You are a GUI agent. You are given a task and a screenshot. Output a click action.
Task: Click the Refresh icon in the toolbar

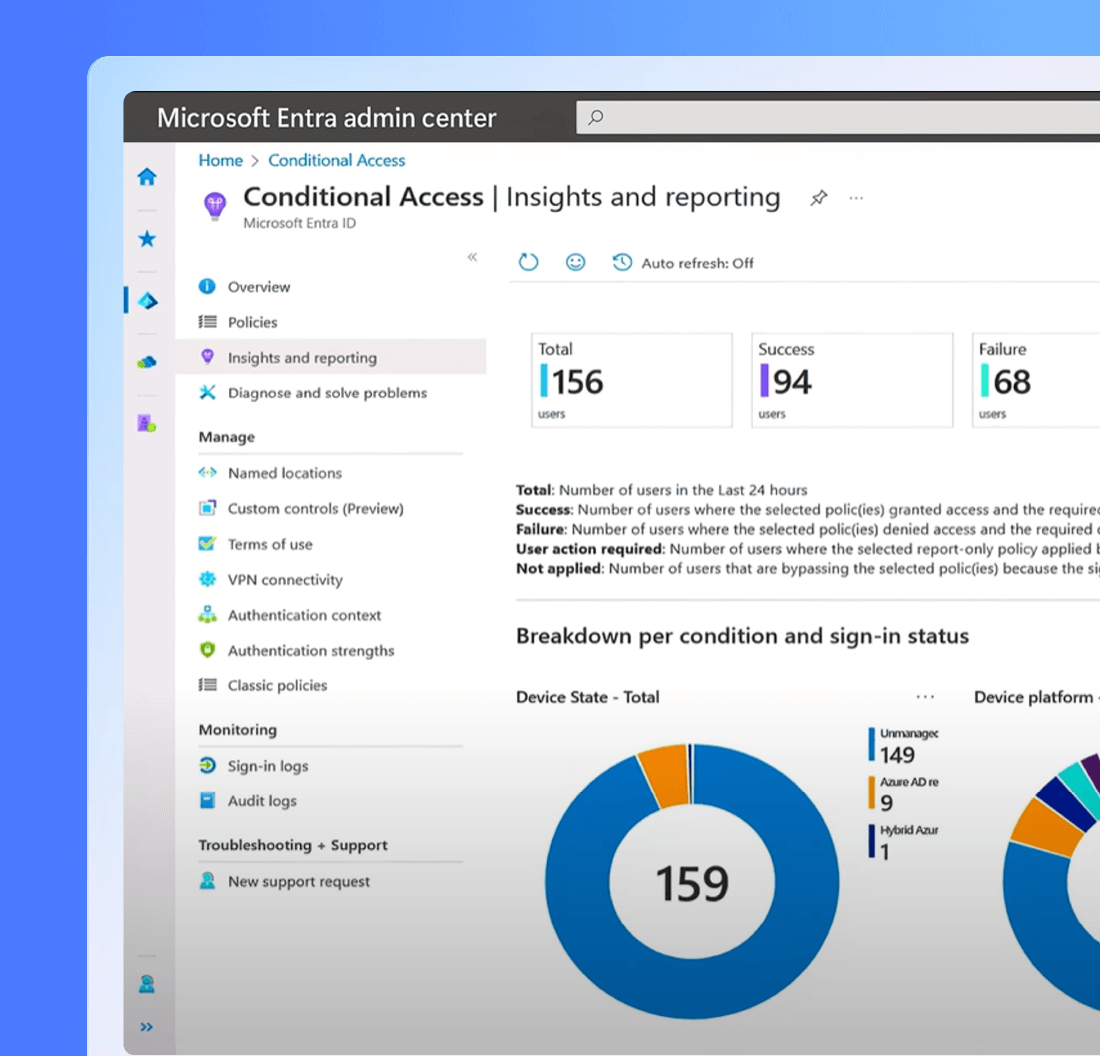pyautogui.click(x=528, y=262)
